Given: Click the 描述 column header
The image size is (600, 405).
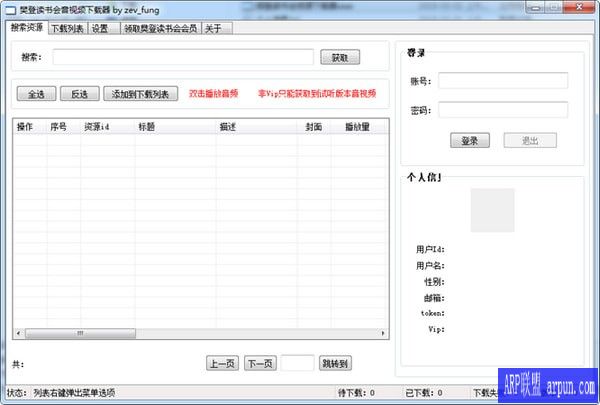Looking at the screenshot, I should pos(256,127).
